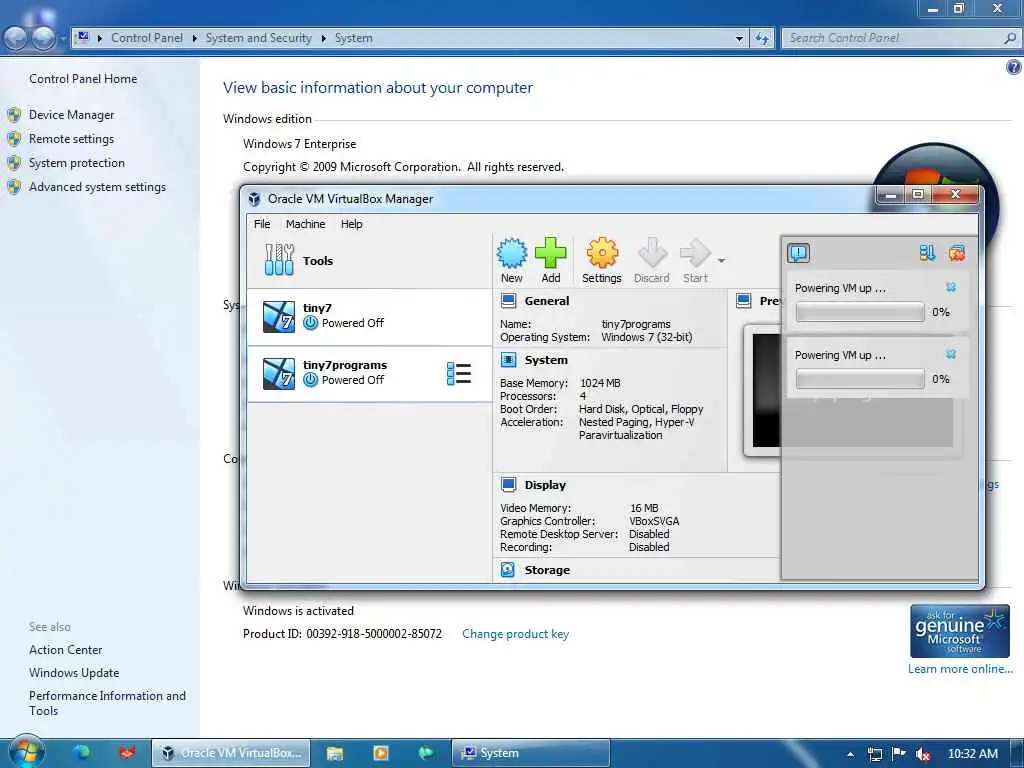Click the General section monitor icon
The height and width of the screenshot is (768, 1024).
(x=508, y=301)
